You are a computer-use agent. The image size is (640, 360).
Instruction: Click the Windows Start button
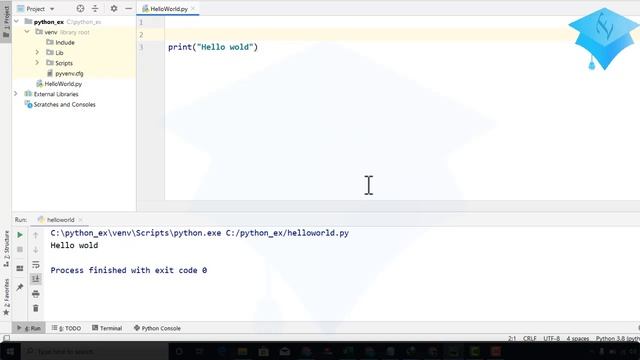(x=10, y=351)
